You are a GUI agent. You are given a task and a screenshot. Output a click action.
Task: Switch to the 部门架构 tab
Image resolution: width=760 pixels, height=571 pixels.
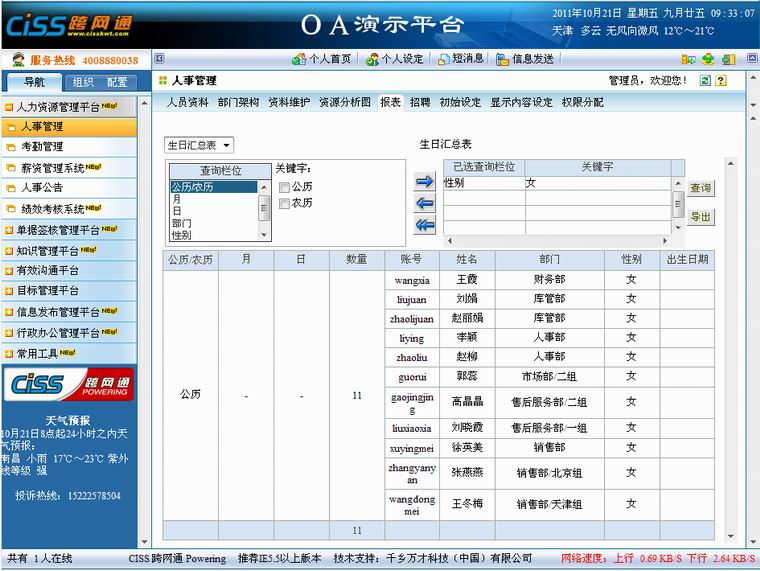[x=238, y=102]
